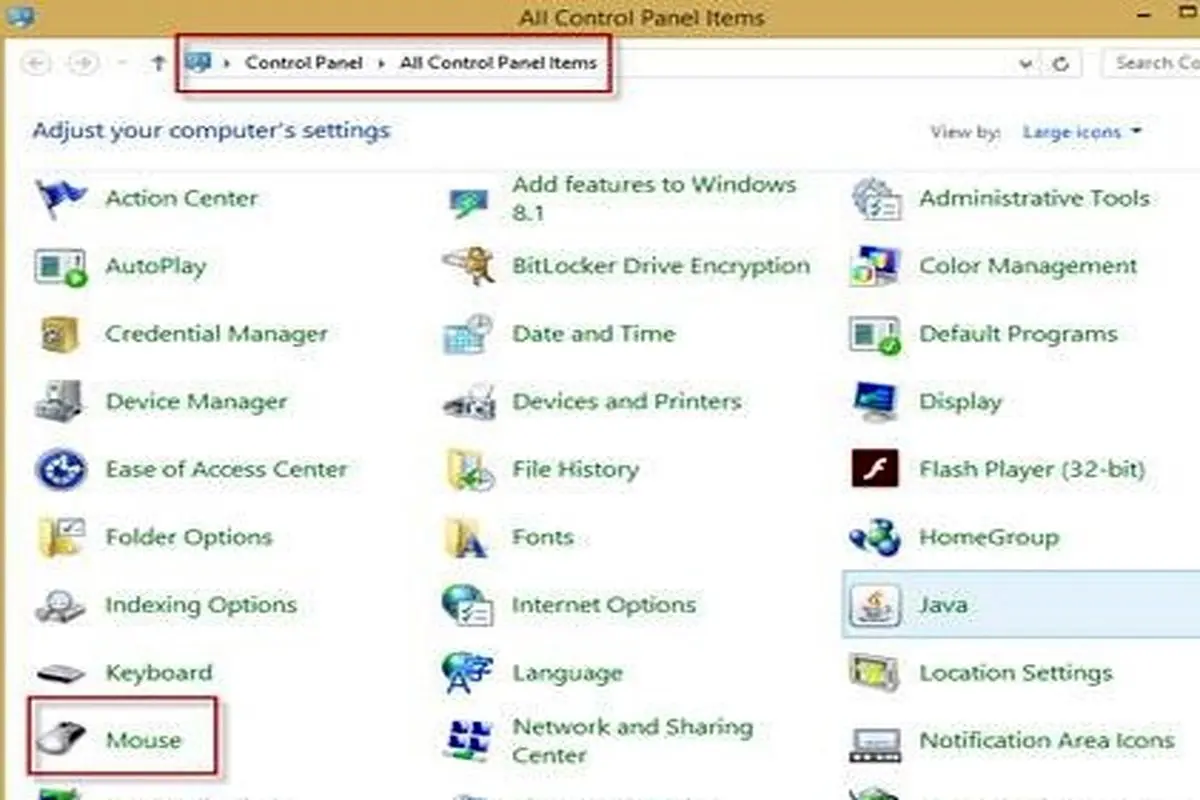Expand the recent locations arrow beside Forward
Image resolution: width=1200 pixels, height=800 pixels.
(x=122, y=63)
